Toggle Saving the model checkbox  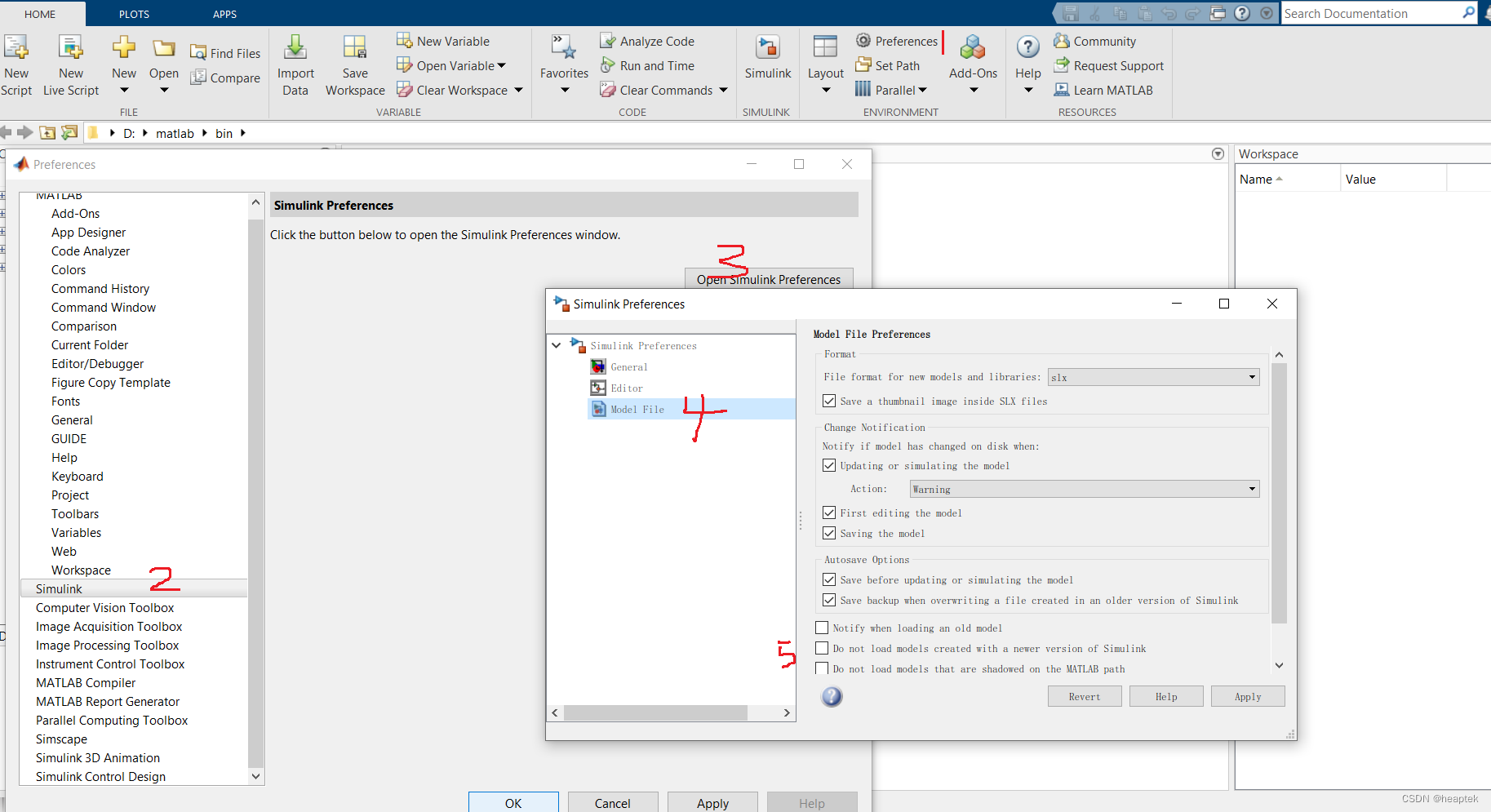(x=829, y=533)
